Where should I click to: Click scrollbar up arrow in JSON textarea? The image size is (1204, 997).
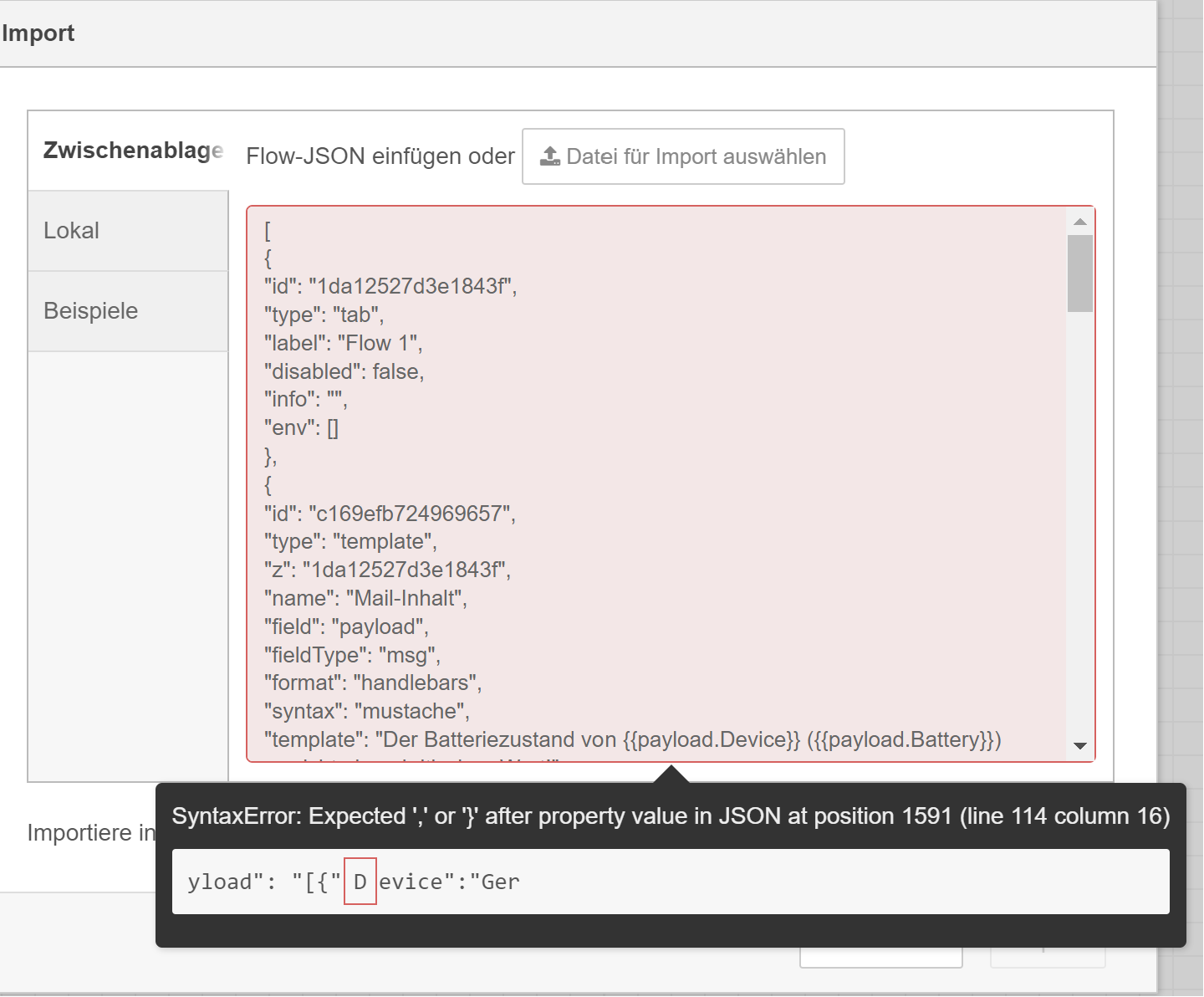pyautogui.click(x=1080, y=222)
